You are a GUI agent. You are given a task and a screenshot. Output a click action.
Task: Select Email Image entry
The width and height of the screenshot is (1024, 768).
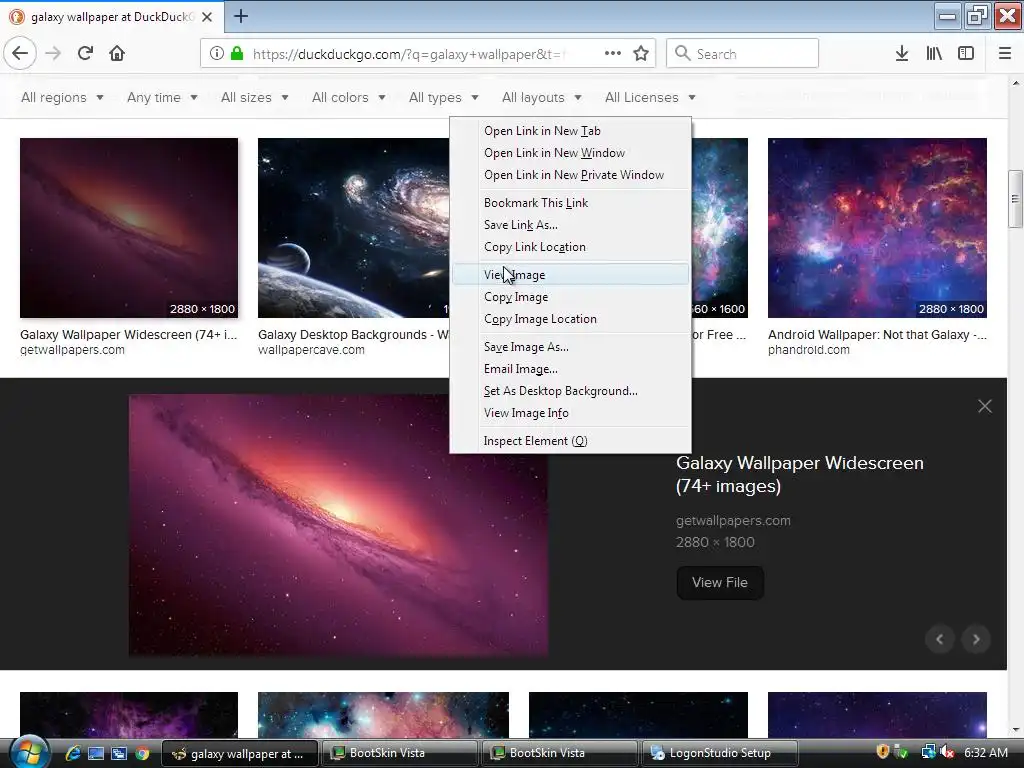point(570,369)
